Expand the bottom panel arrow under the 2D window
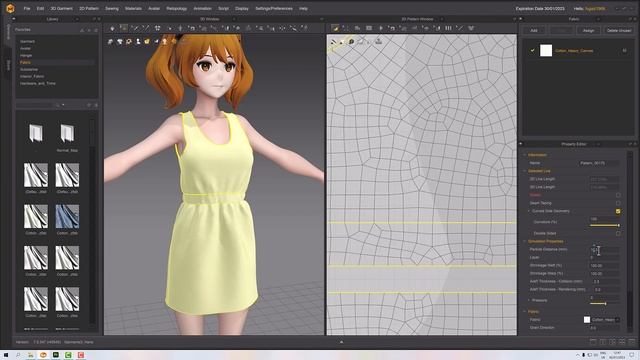 click(x=341, y=342)
